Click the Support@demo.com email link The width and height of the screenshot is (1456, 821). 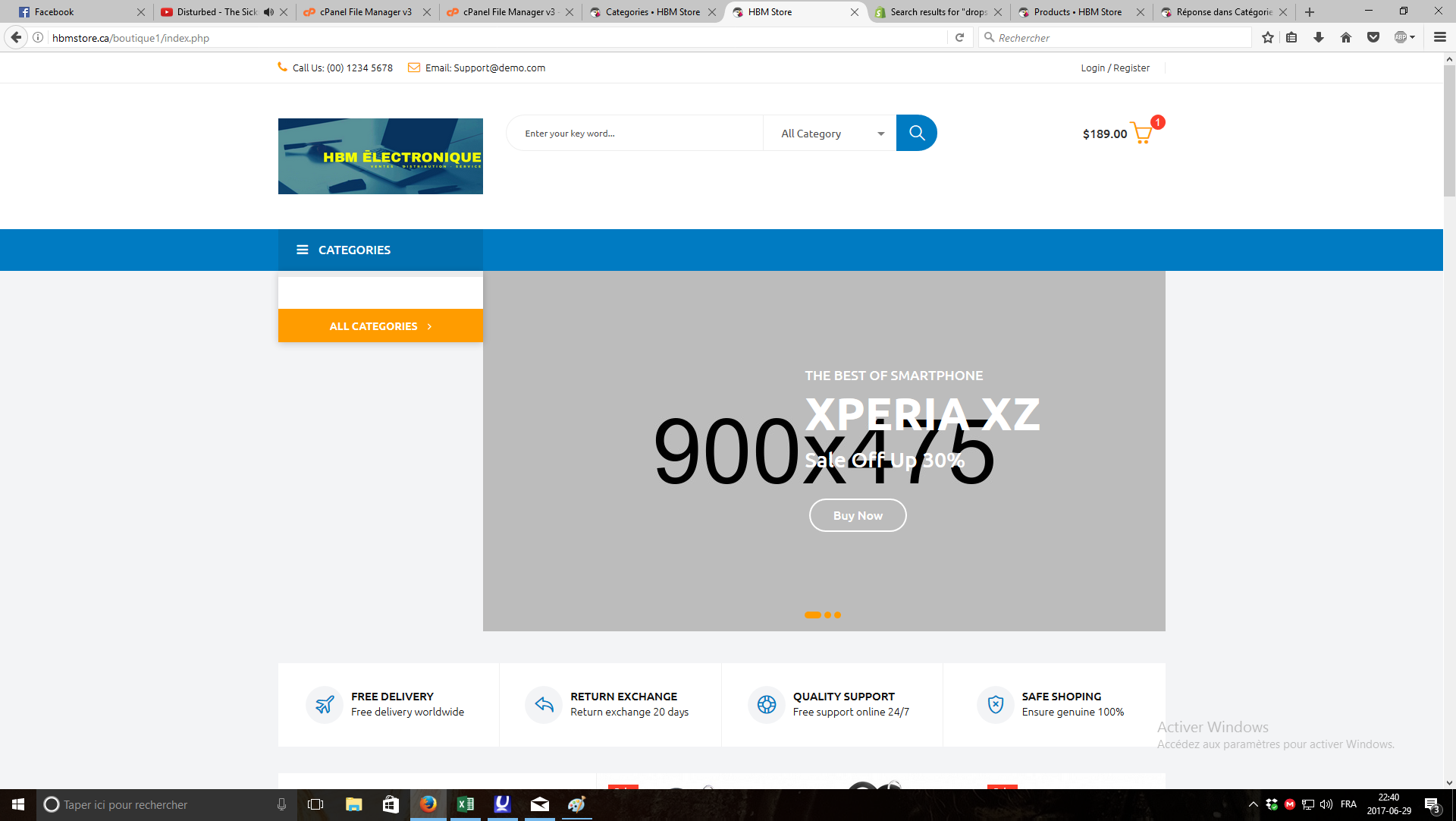pyautogui.click(x=499, y=68)
